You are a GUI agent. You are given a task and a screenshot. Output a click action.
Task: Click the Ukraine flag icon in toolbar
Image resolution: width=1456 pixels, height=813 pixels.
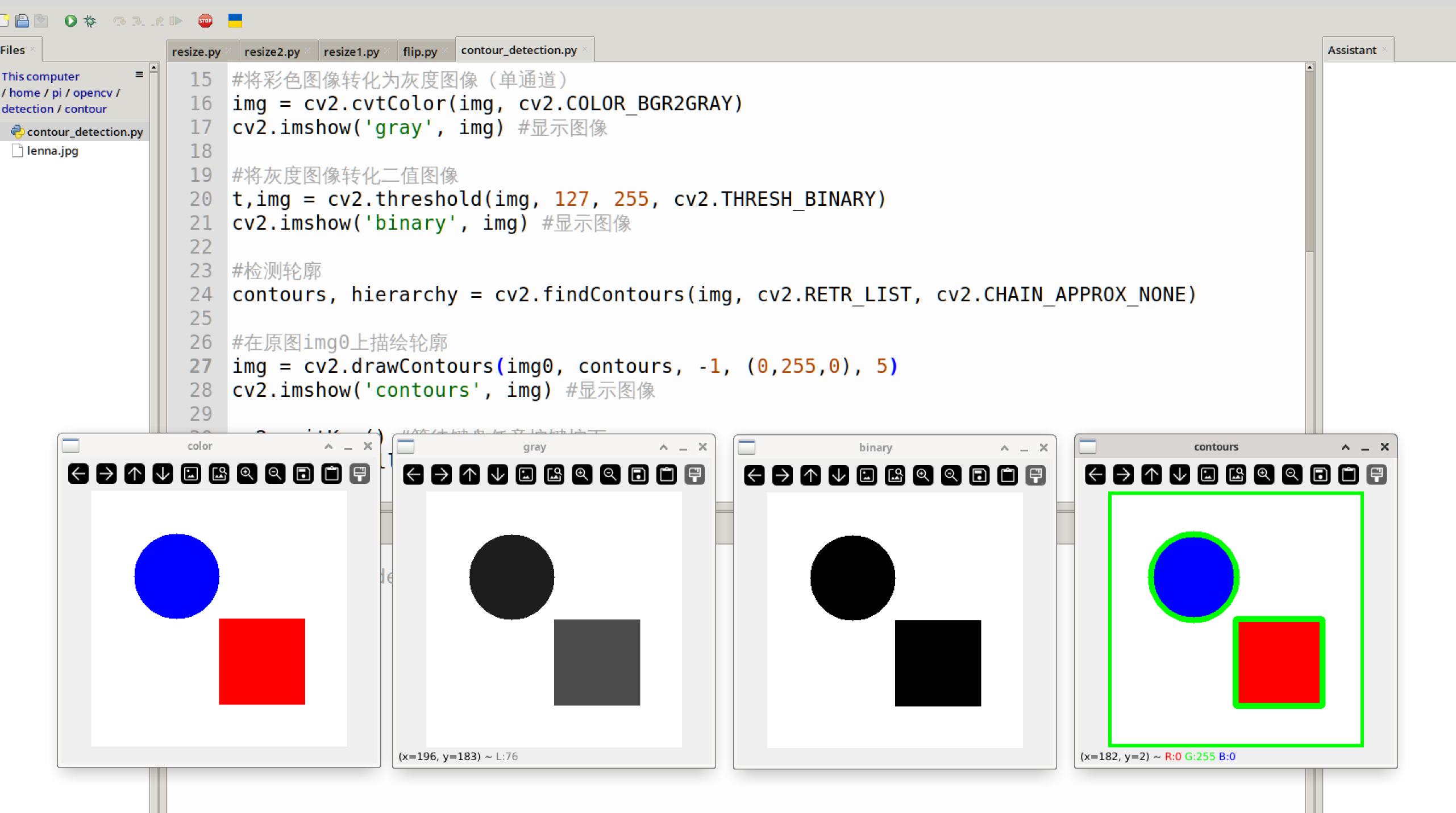(x=235, y=21)
